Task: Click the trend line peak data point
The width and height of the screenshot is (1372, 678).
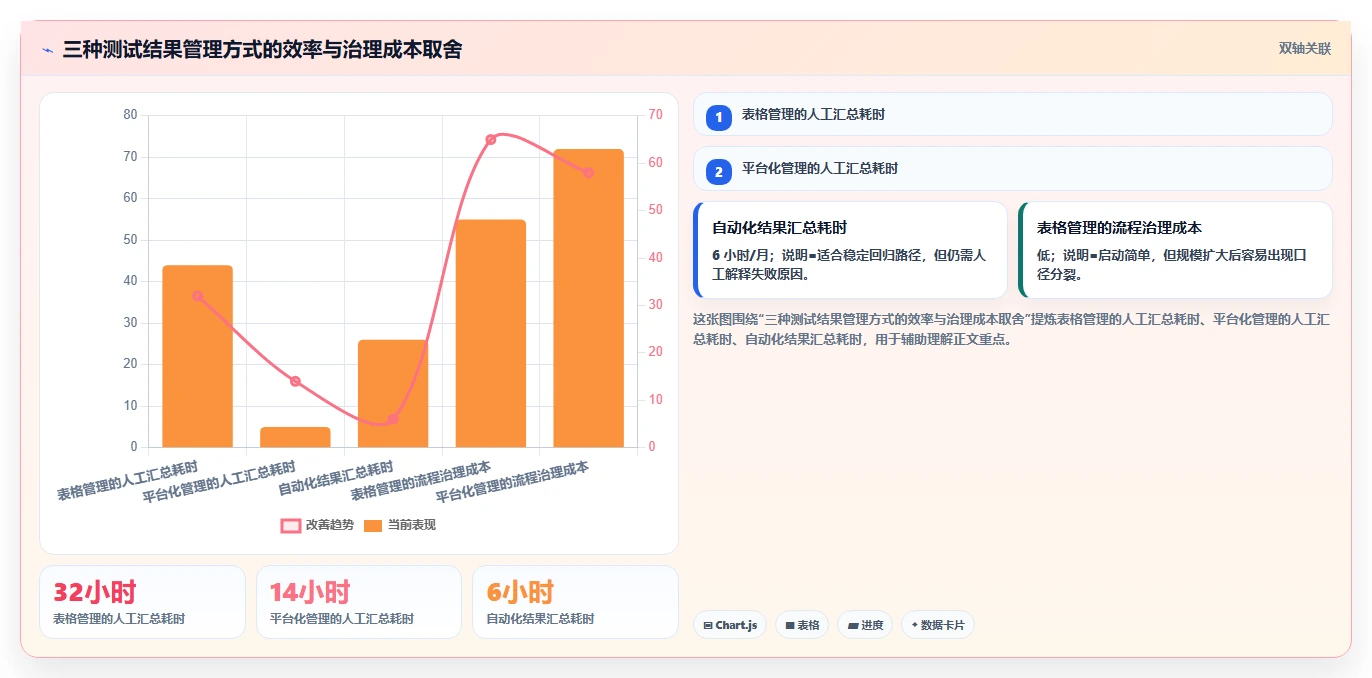Action: click(491, 140)
